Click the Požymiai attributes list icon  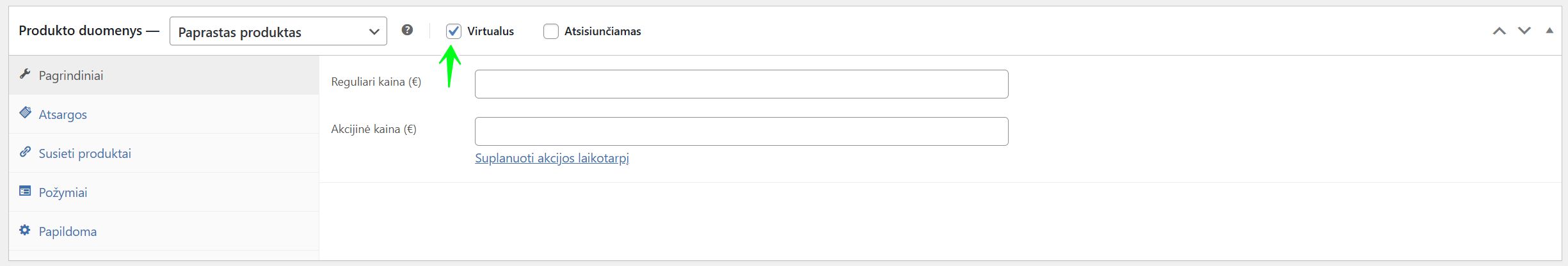pyautogui.click(x=25, y=191)
